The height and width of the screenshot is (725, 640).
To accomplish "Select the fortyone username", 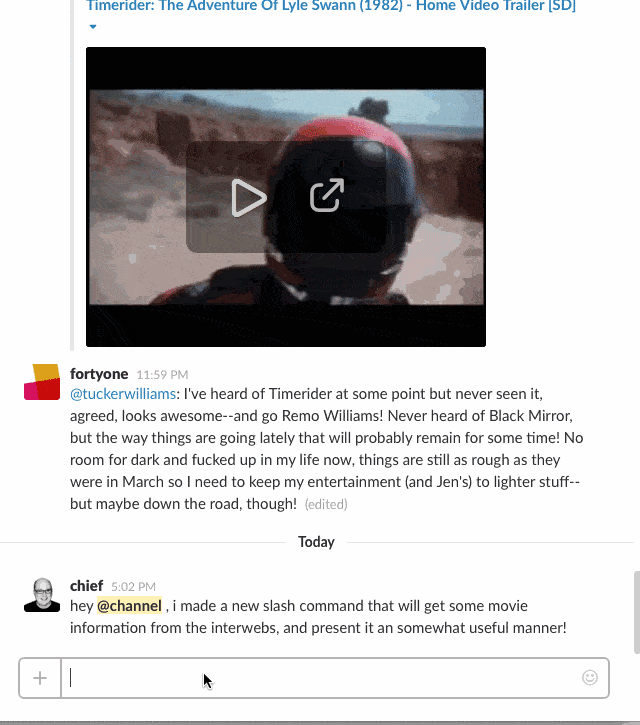I will coord(99,374).
